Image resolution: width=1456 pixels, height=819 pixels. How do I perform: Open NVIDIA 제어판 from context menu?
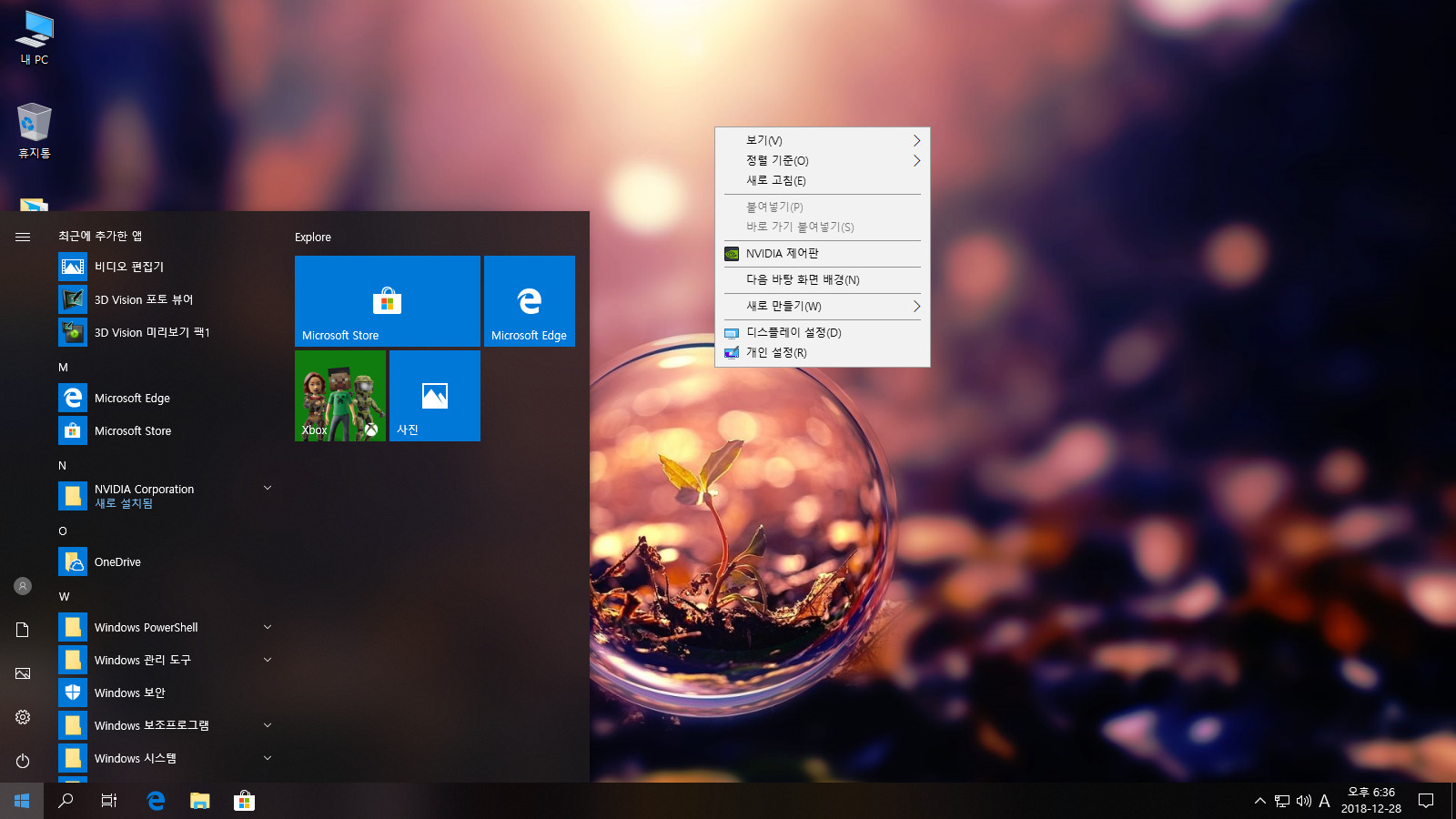click(x=823, y=253)
